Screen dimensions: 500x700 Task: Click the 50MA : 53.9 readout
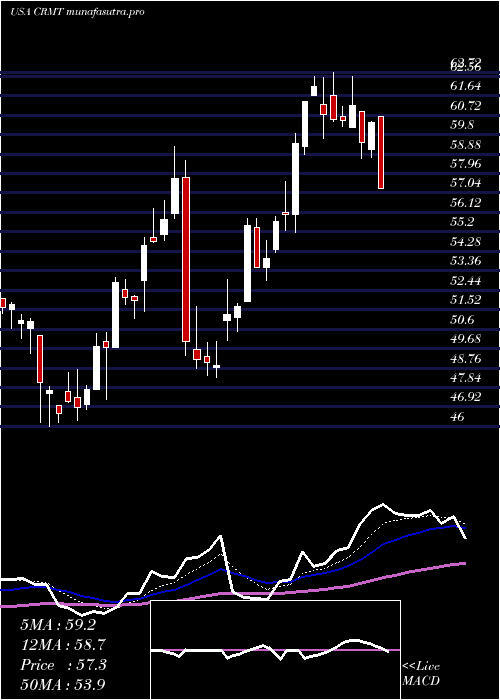pyautogui.click(x=63, y=684)
